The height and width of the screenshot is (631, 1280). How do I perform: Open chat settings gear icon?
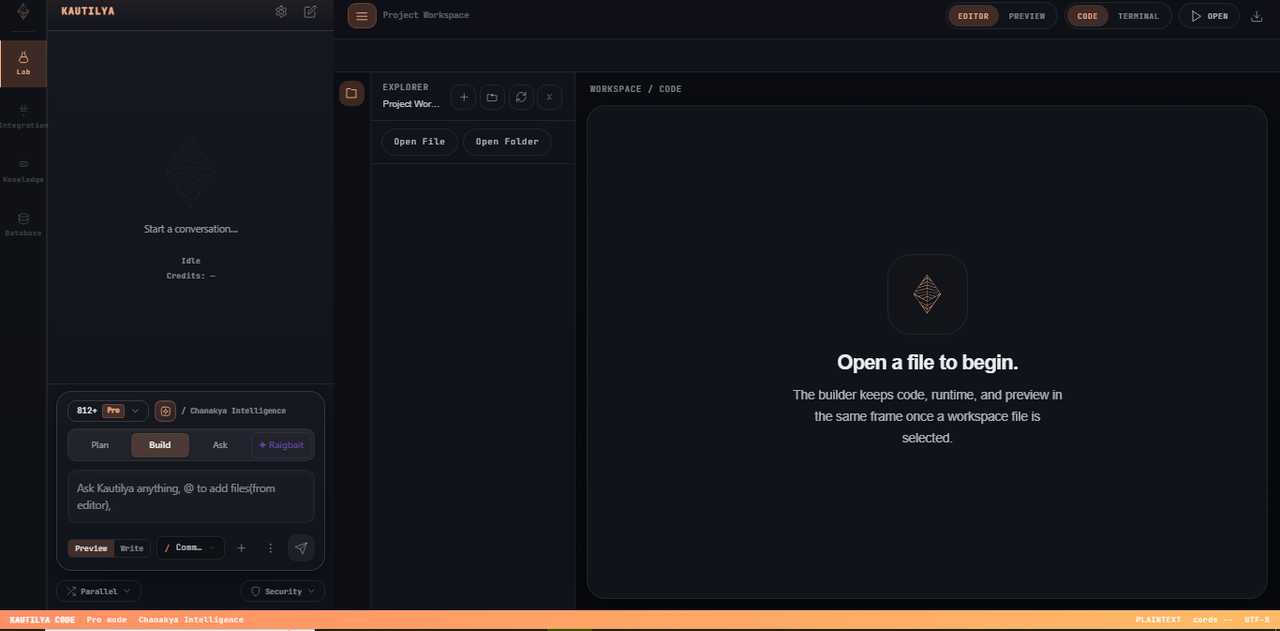coord(281,12)
